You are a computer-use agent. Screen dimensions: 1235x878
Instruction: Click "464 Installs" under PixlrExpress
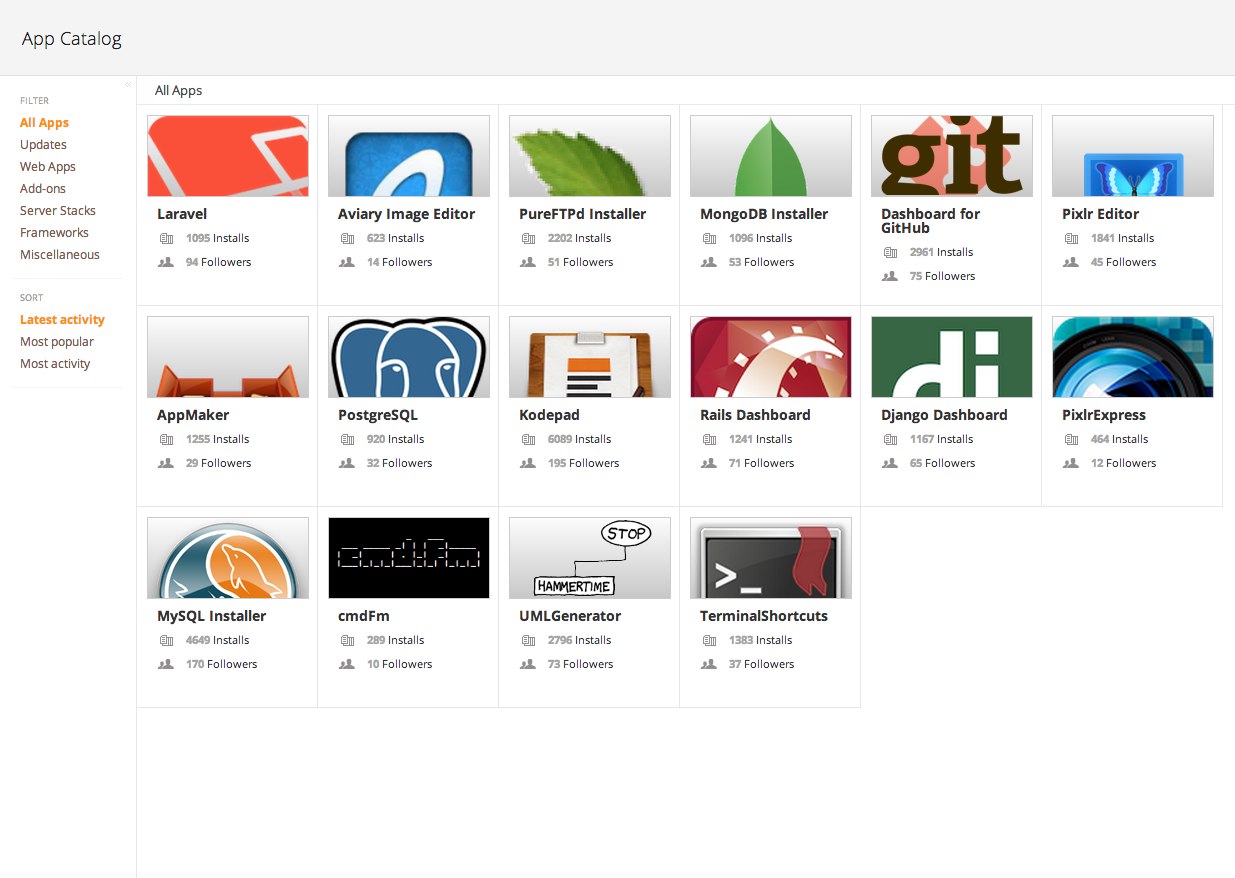1119,439
